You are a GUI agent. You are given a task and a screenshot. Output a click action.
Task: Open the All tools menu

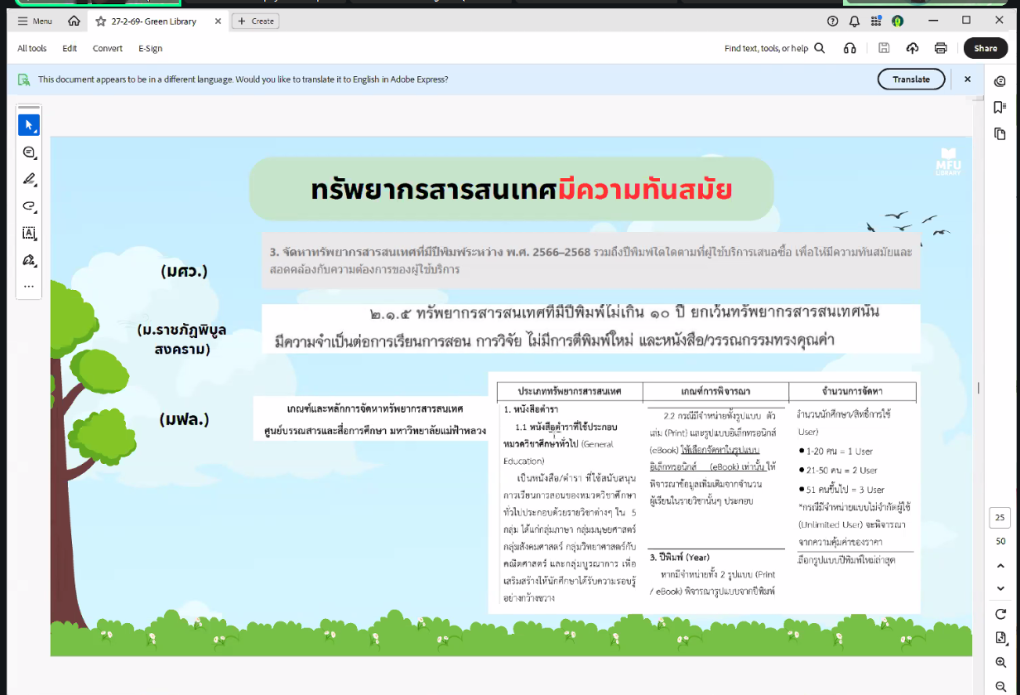pos(32,48)
